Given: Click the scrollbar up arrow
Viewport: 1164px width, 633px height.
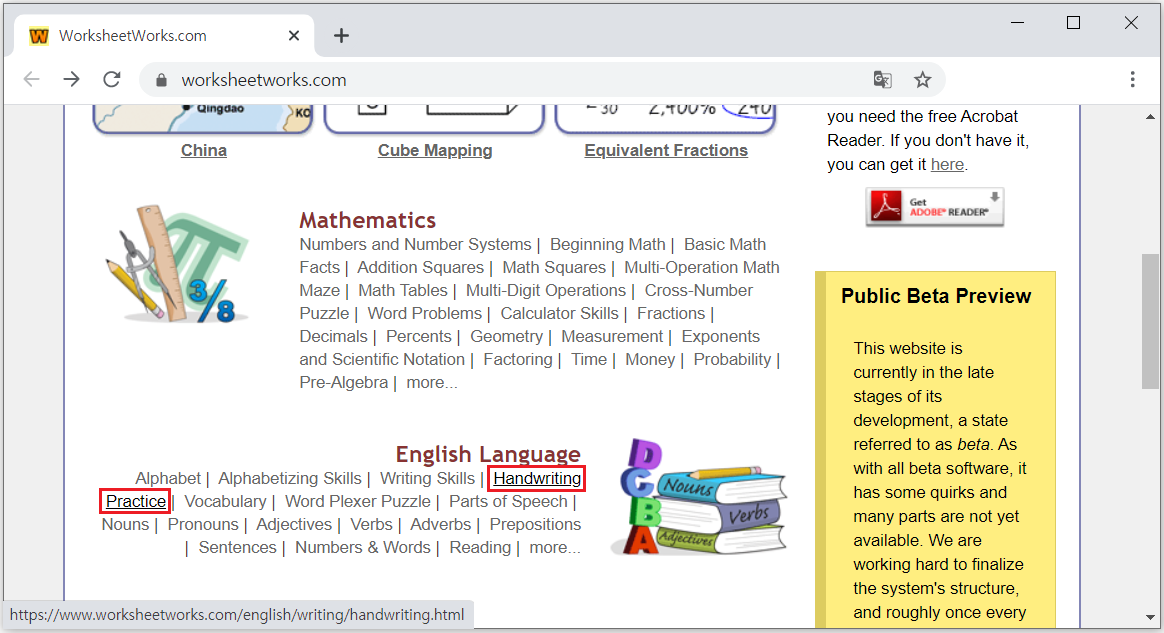Looking at the screenshot, I should pyautogui.click(x=1150, y=117).
